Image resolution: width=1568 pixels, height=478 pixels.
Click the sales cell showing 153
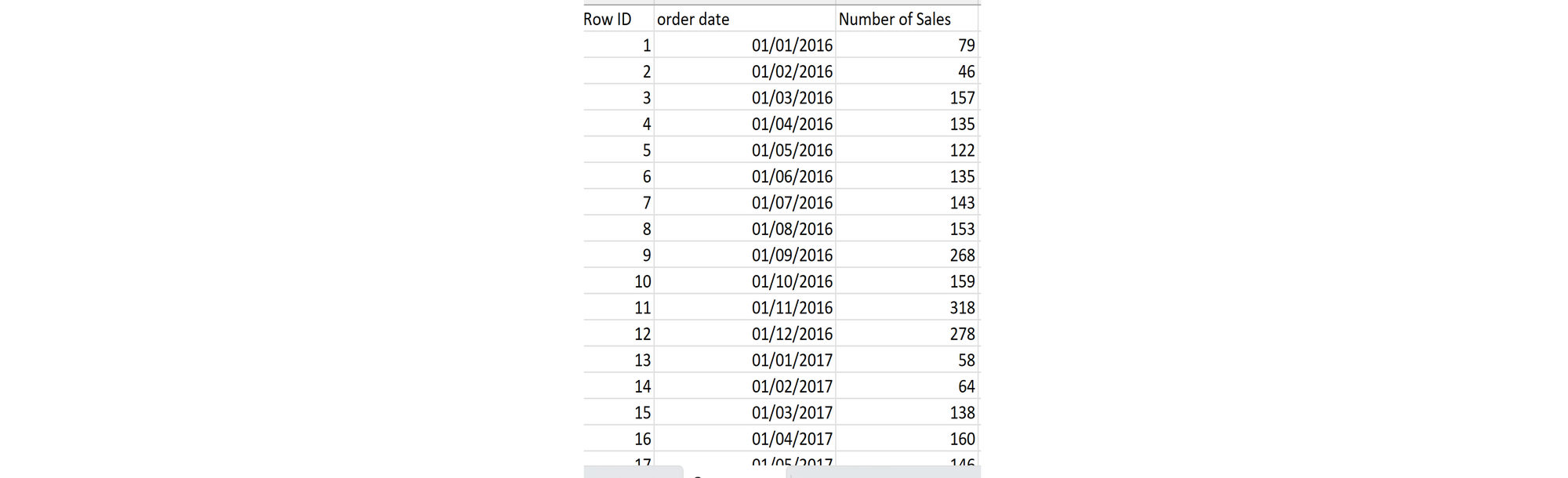pyautogui.click(x=962, y=229)
